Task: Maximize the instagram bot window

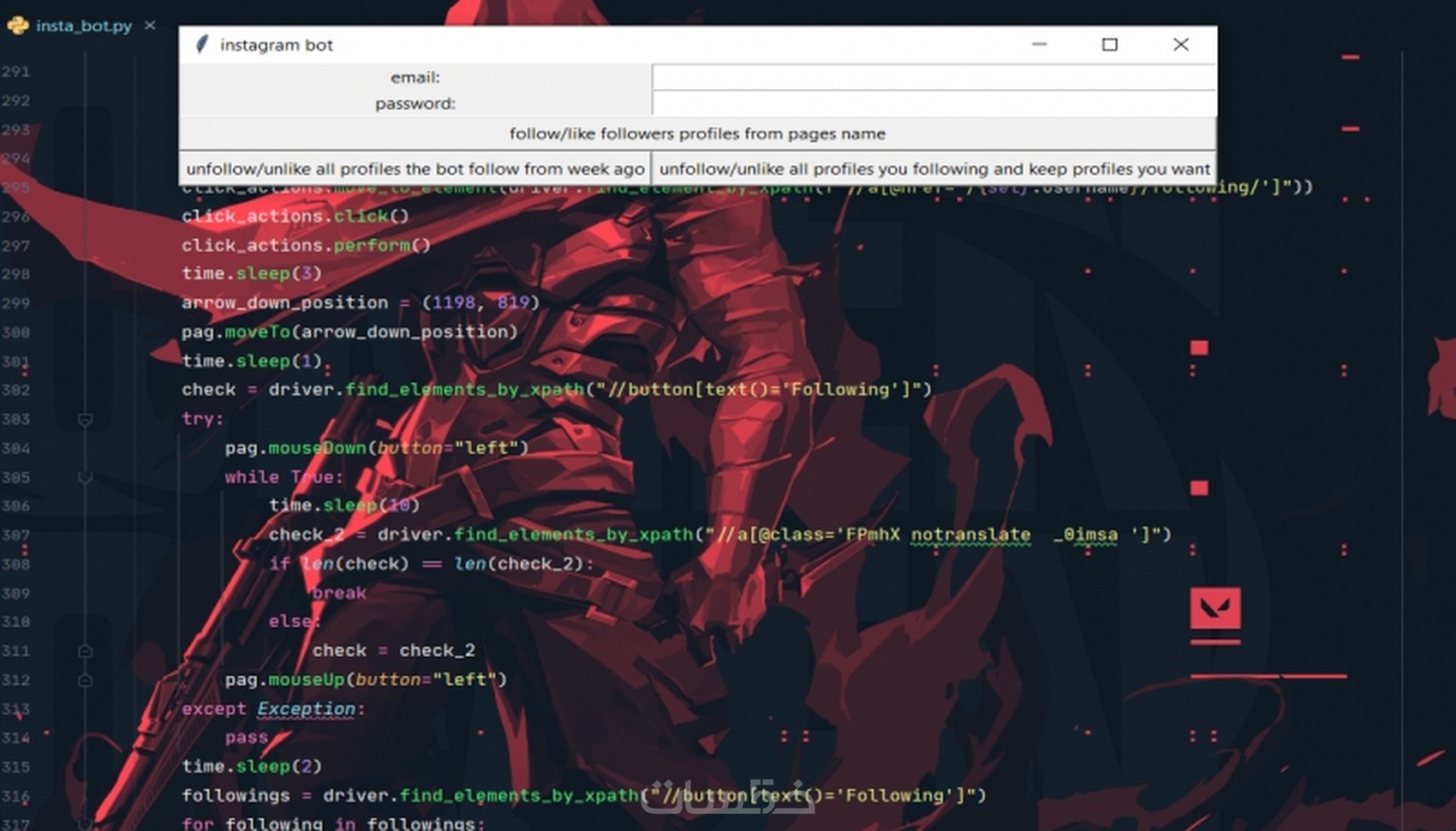Action: pyautogui.click(x=1109, y=45)
